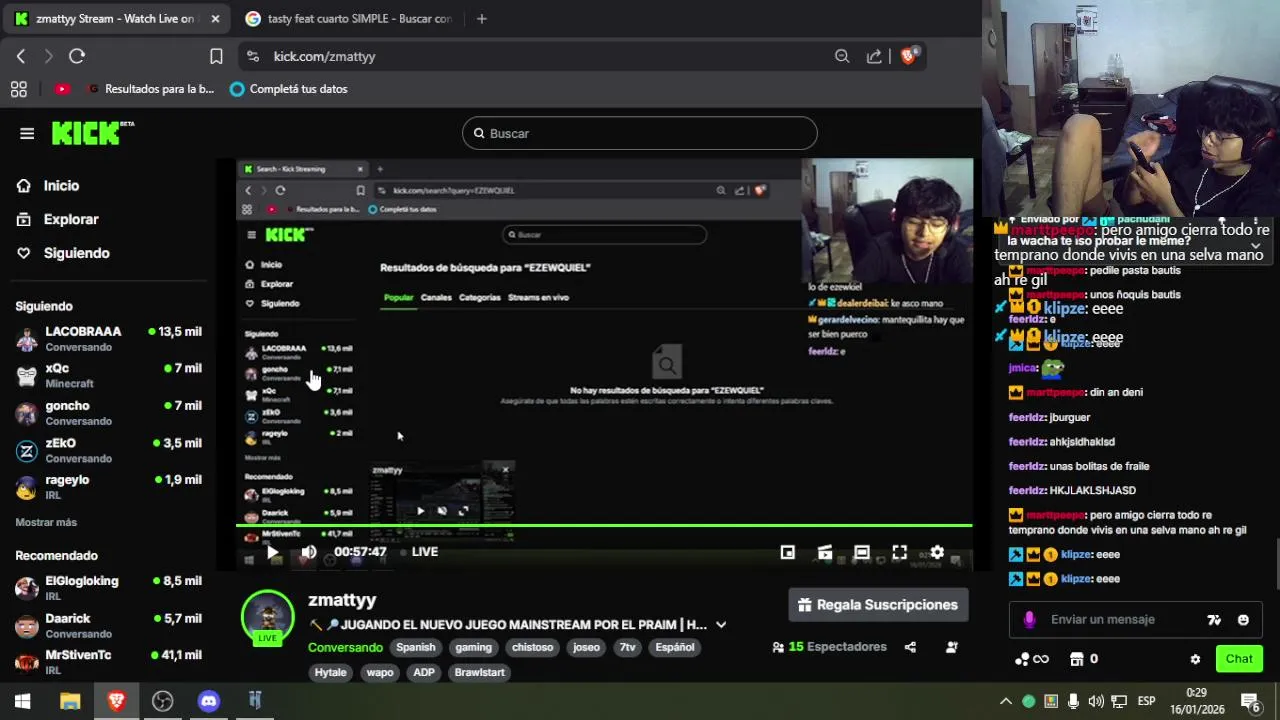Select the Español tag

pyautogui.click(x=675, y=648)
